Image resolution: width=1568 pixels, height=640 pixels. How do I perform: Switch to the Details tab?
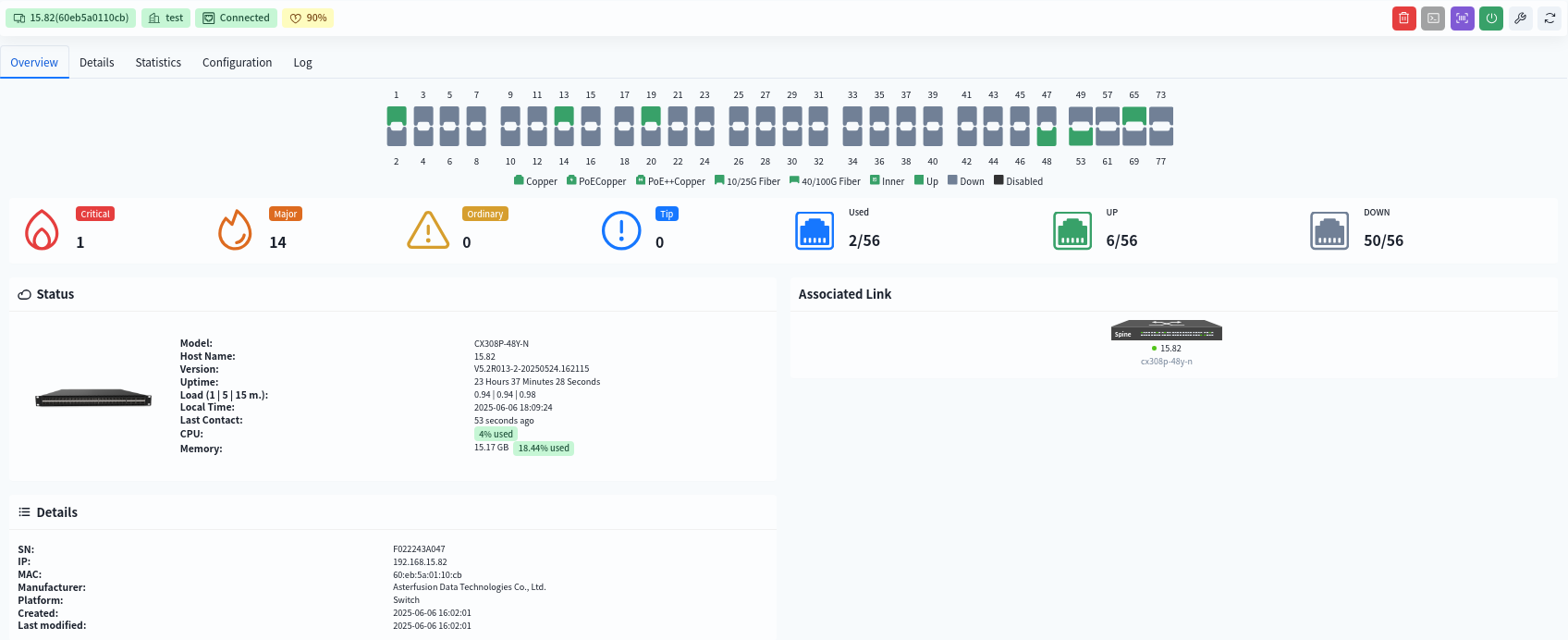tap(96, 63)
